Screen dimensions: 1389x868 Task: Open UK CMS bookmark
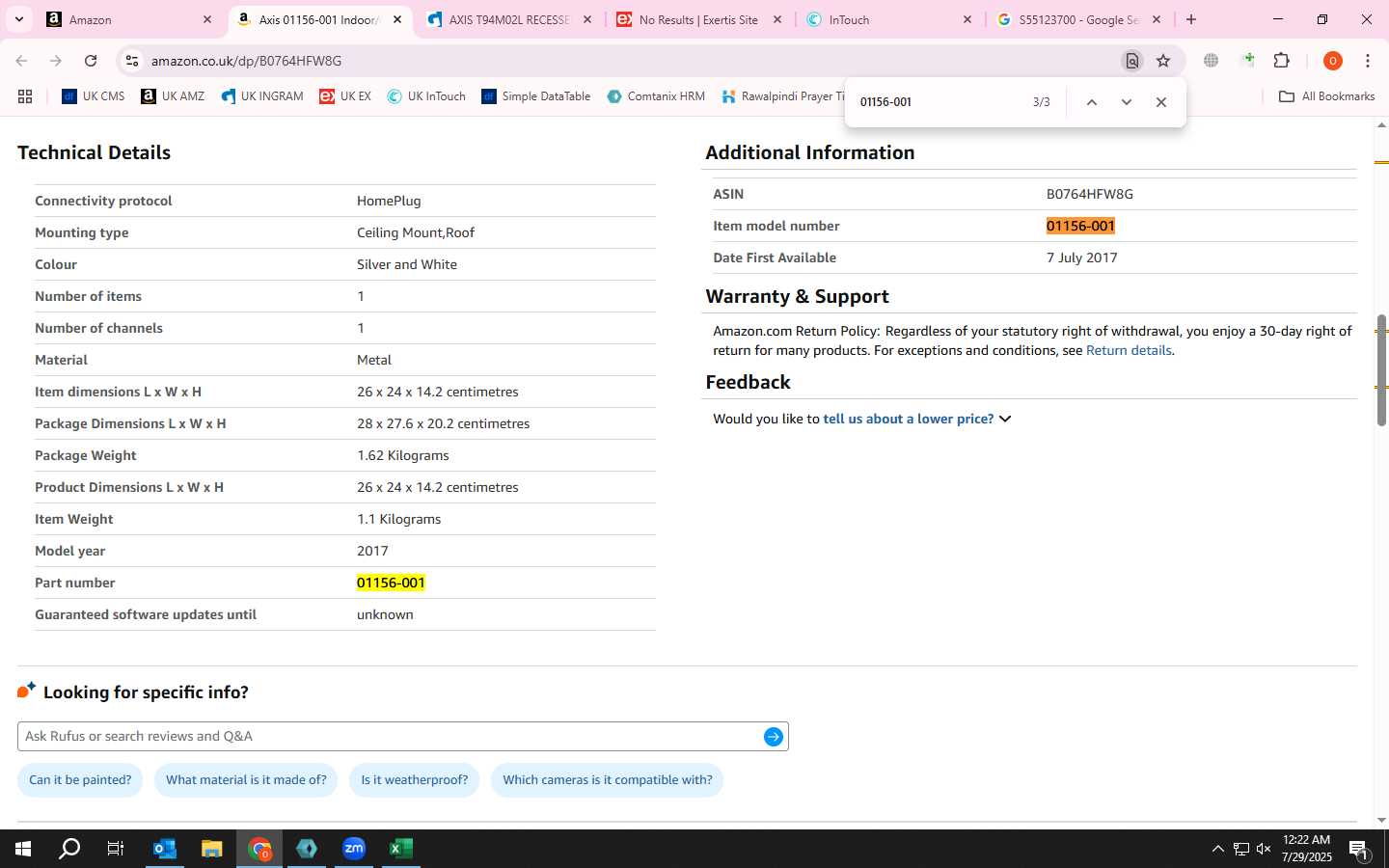[94, 96]
